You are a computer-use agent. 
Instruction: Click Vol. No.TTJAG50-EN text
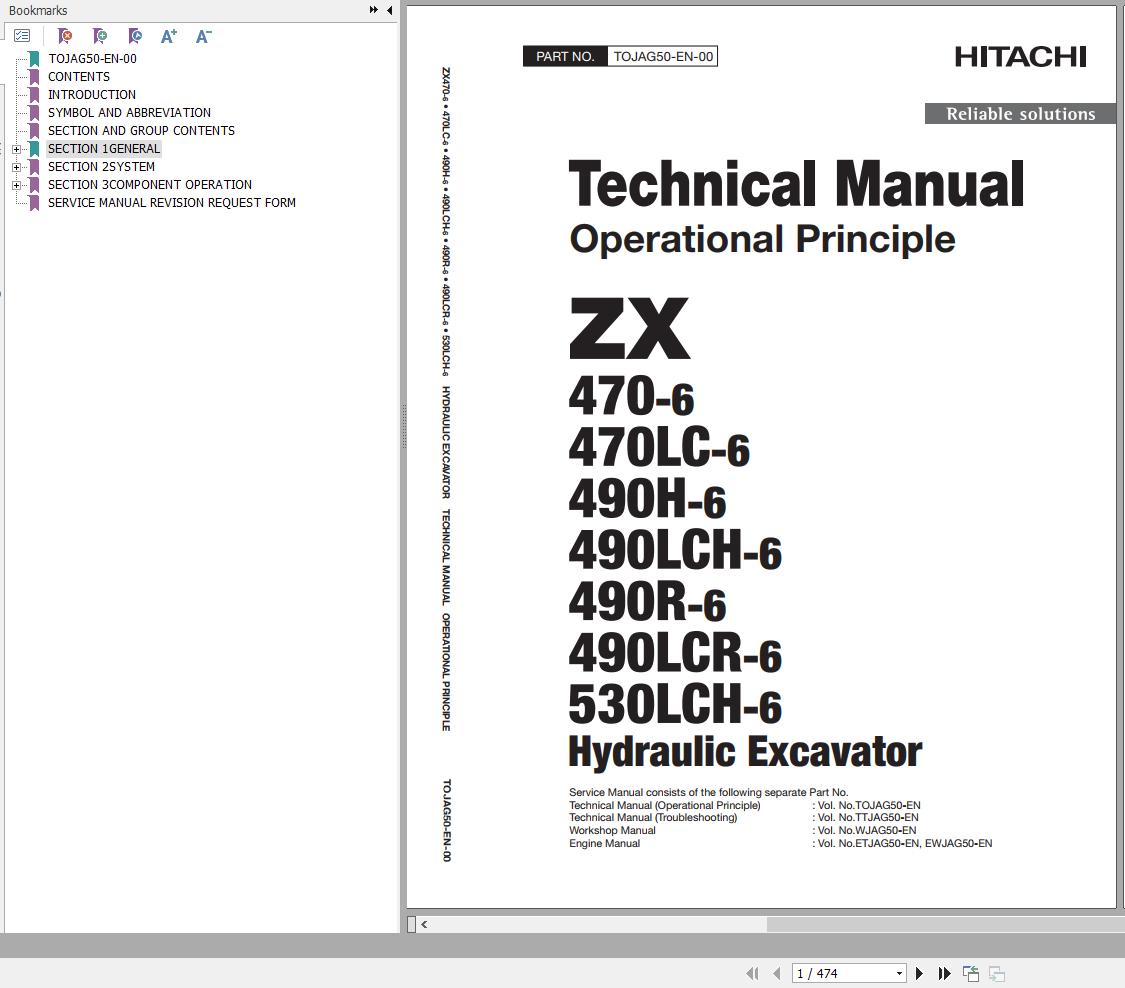click(x=868, y=817)
